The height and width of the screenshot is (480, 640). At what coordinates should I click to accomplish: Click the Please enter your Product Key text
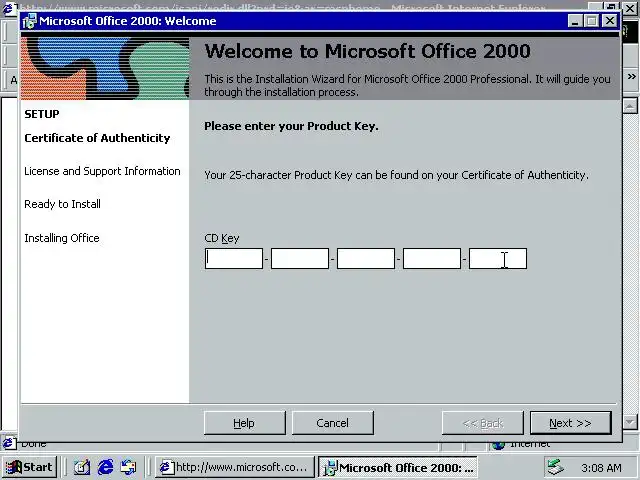click(291, 126)
